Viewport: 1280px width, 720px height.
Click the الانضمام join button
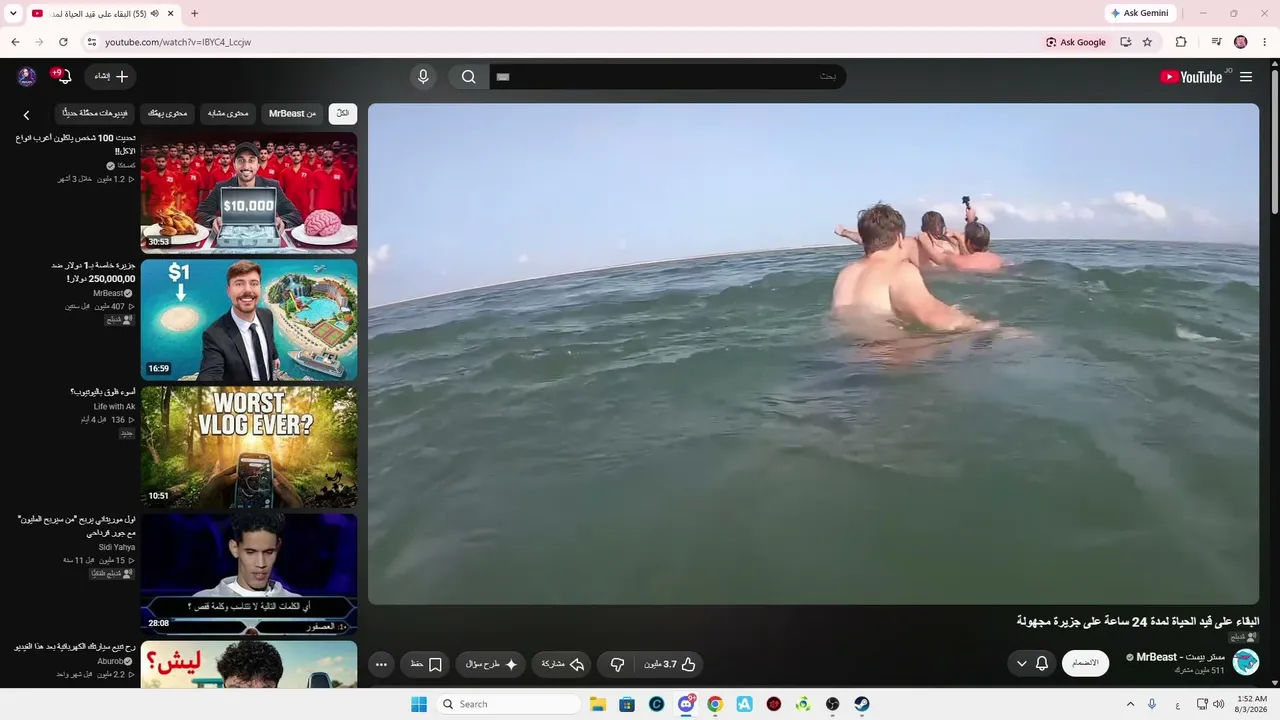pyautogui.click(x=1085, y=663)
